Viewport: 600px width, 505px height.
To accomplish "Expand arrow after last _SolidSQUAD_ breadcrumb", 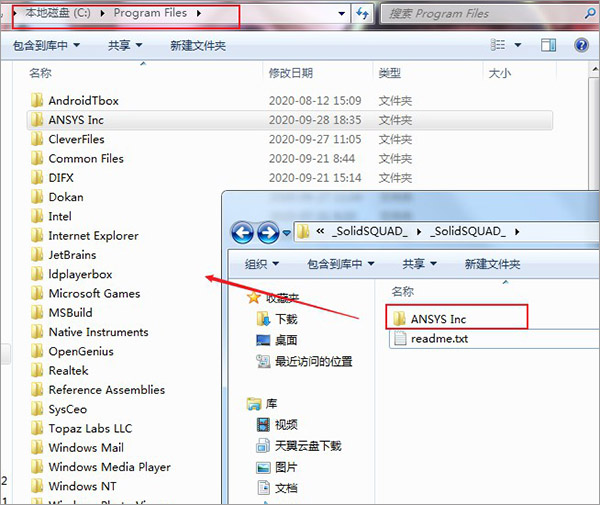I will tap(517, 232).
